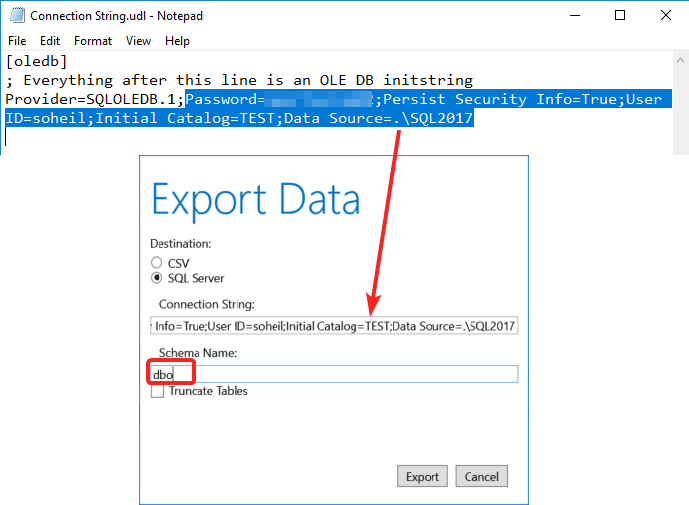
Task: Click the 'Connection String:' label
Action: pos(207,304)
